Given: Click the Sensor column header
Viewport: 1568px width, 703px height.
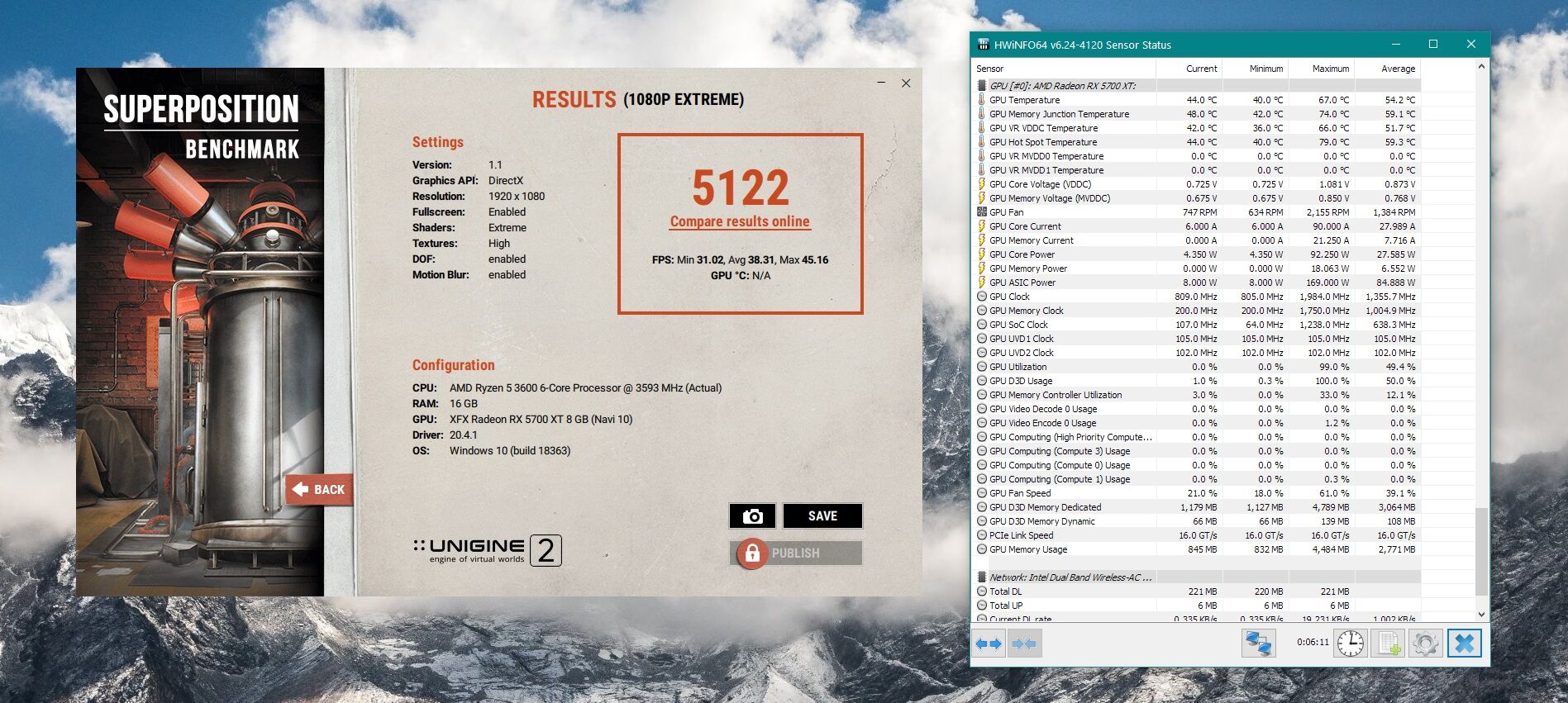Looking at the screenshot, I should 1065,69.
